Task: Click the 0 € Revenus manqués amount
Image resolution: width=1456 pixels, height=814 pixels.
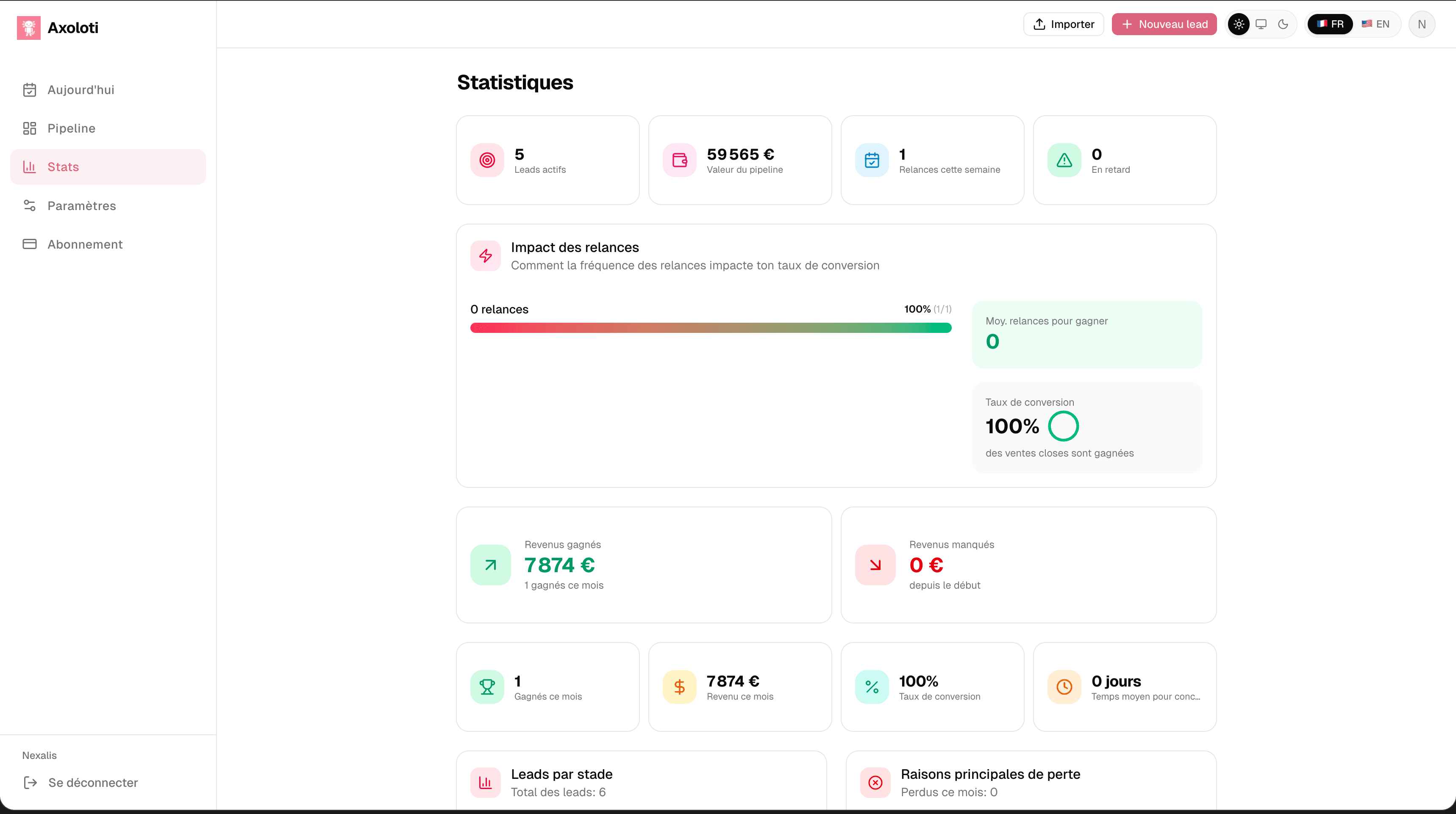Action: click(926, 565)
